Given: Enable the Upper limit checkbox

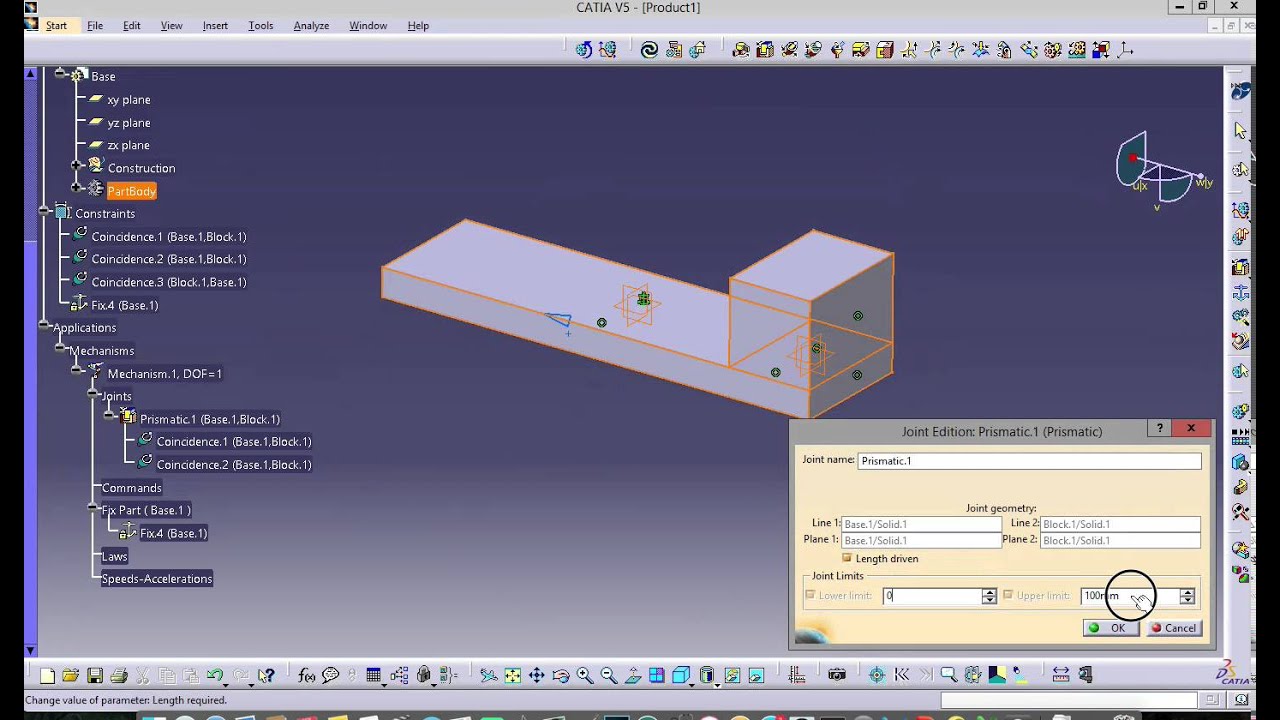Looking at the screenshot, I should (x=1008, y=595).
